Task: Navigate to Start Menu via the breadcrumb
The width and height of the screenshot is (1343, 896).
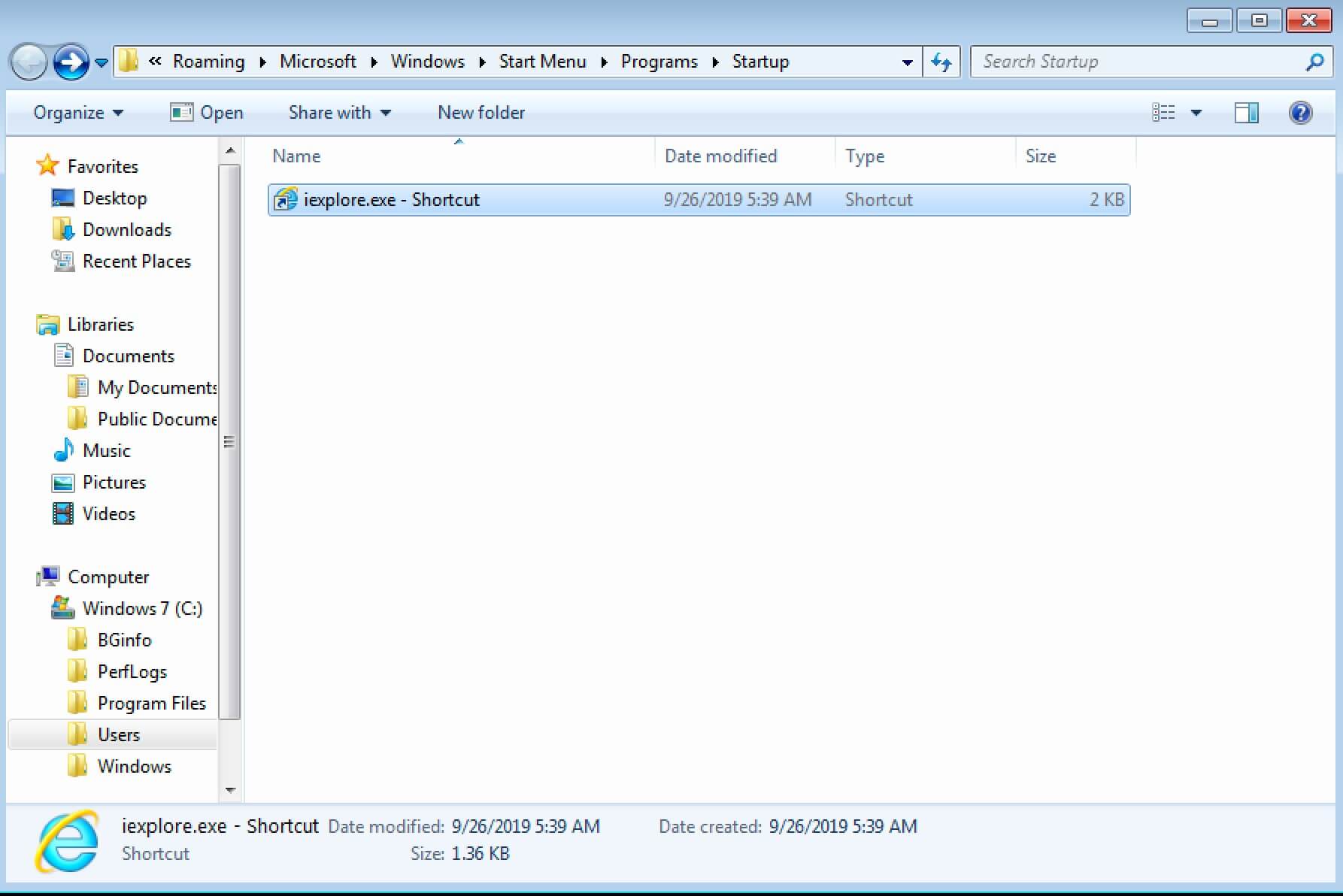Action: (542, 62)
